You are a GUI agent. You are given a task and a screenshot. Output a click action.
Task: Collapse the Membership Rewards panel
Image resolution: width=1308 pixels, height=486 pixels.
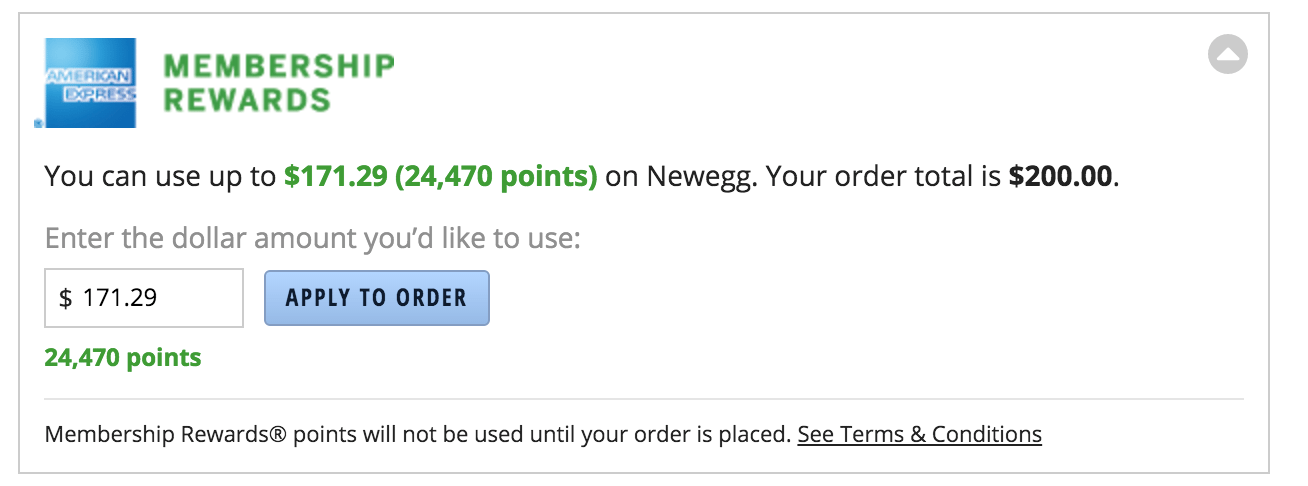1227,54
